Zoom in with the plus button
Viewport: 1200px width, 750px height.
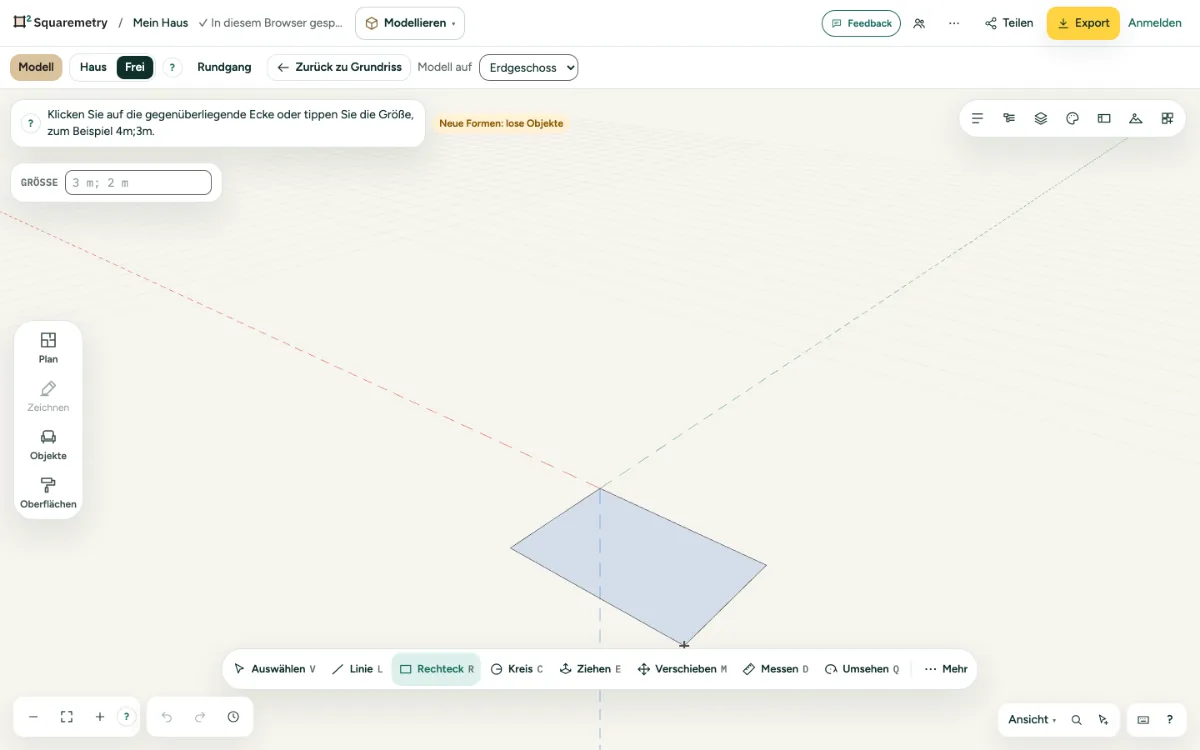click(100, 717)
